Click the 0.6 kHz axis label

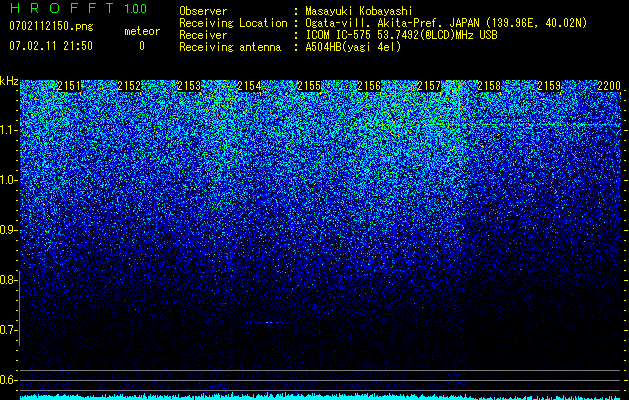(x=9, y=380)
